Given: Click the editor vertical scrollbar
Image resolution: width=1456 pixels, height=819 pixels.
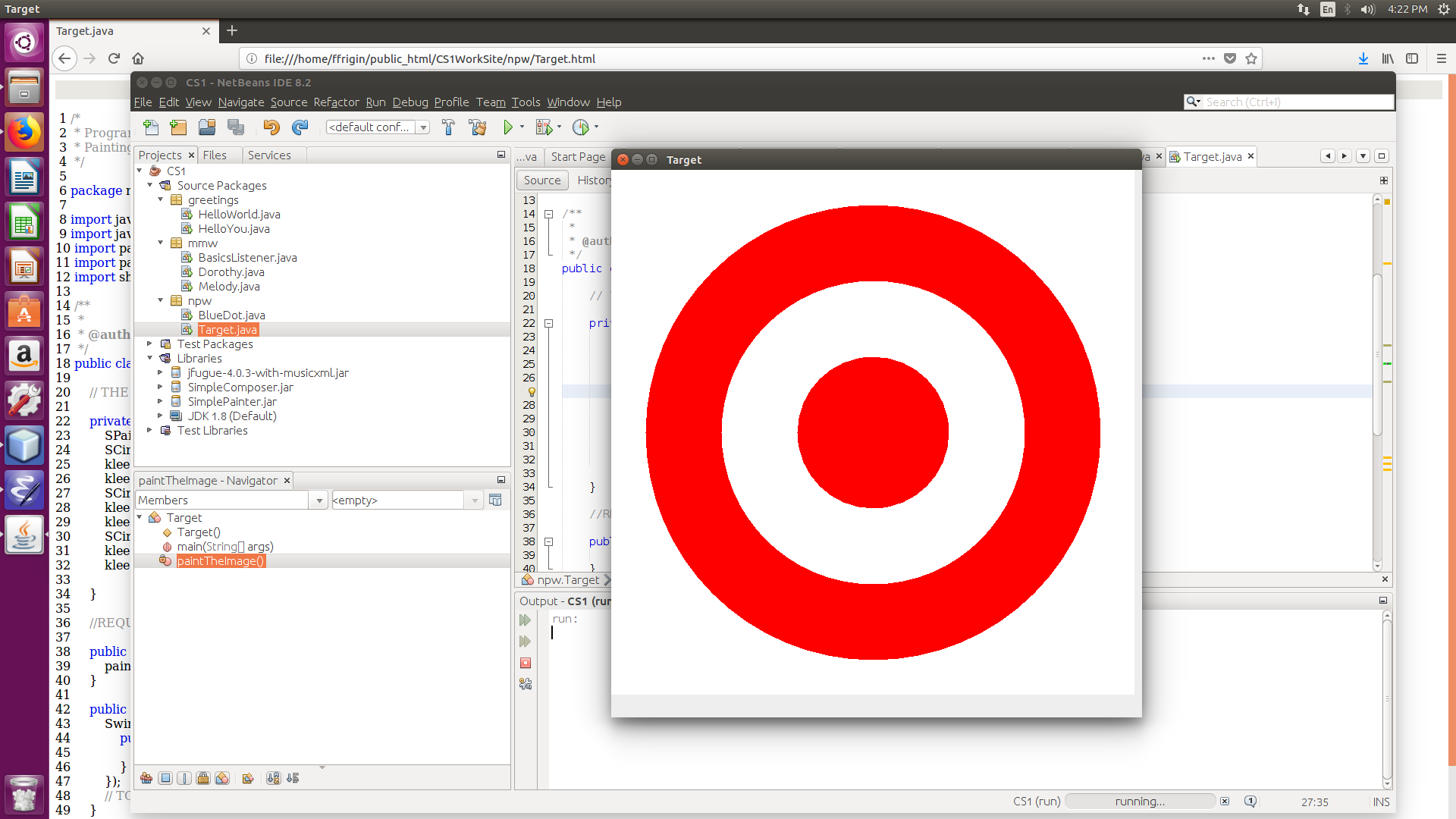Looking at the screenshot, I should click(x=1378, y=356).
